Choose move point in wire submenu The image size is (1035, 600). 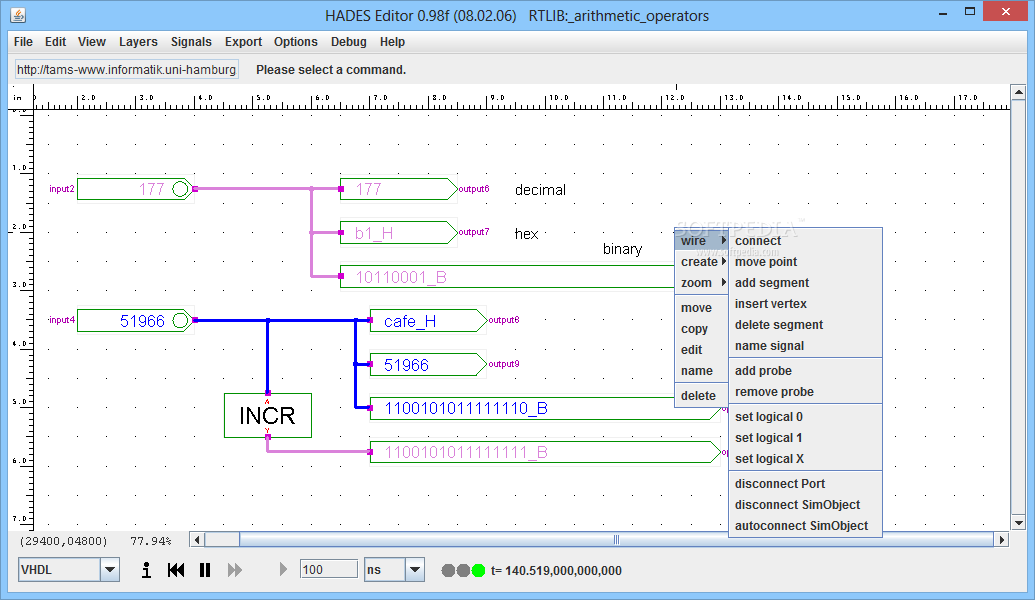pyautogui.click(x=805, y=262)
